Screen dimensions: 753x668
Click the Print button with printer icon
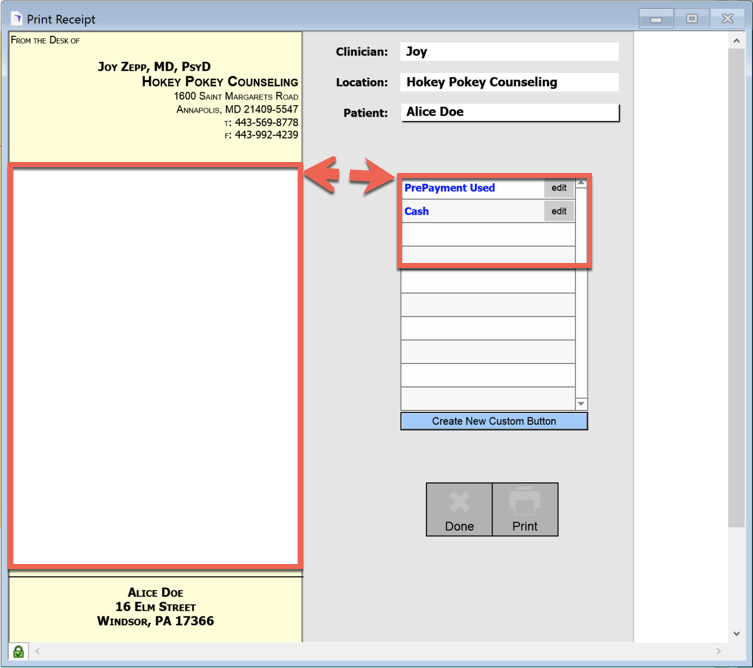pyautogui.click(x=525, y=510)
